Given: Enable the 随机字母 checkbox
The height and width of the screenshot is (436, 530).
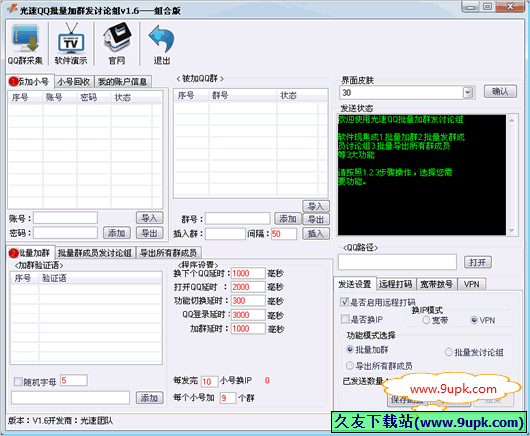Looking at the screenshot, I should tap(18, 382).
